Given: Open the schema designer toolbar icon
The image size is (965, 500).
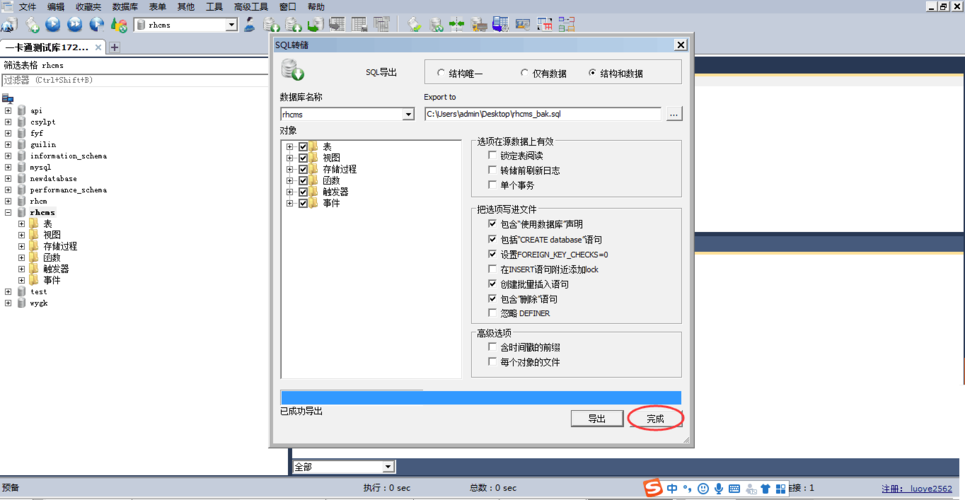Looking at the screenshot, I should tap(567, 25).
